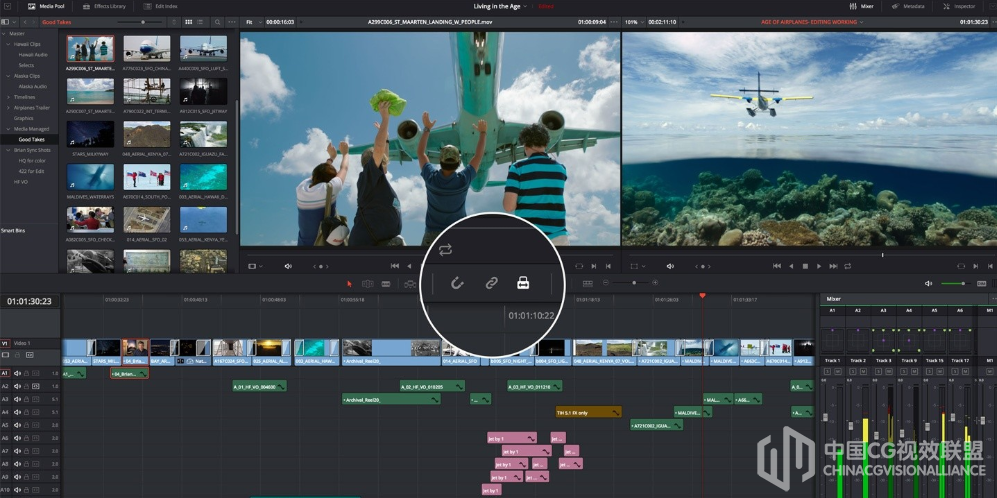Jump to first frame in source viewer

[395, 266]
